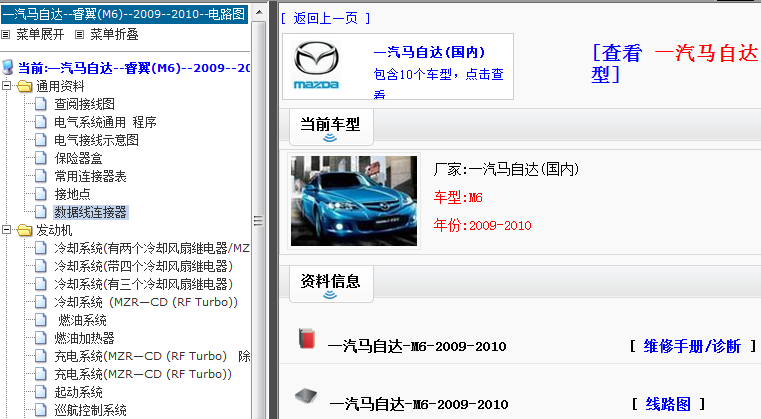
Task: Toggle the wave arrow under 资料信息
Action: pos(330,295)
